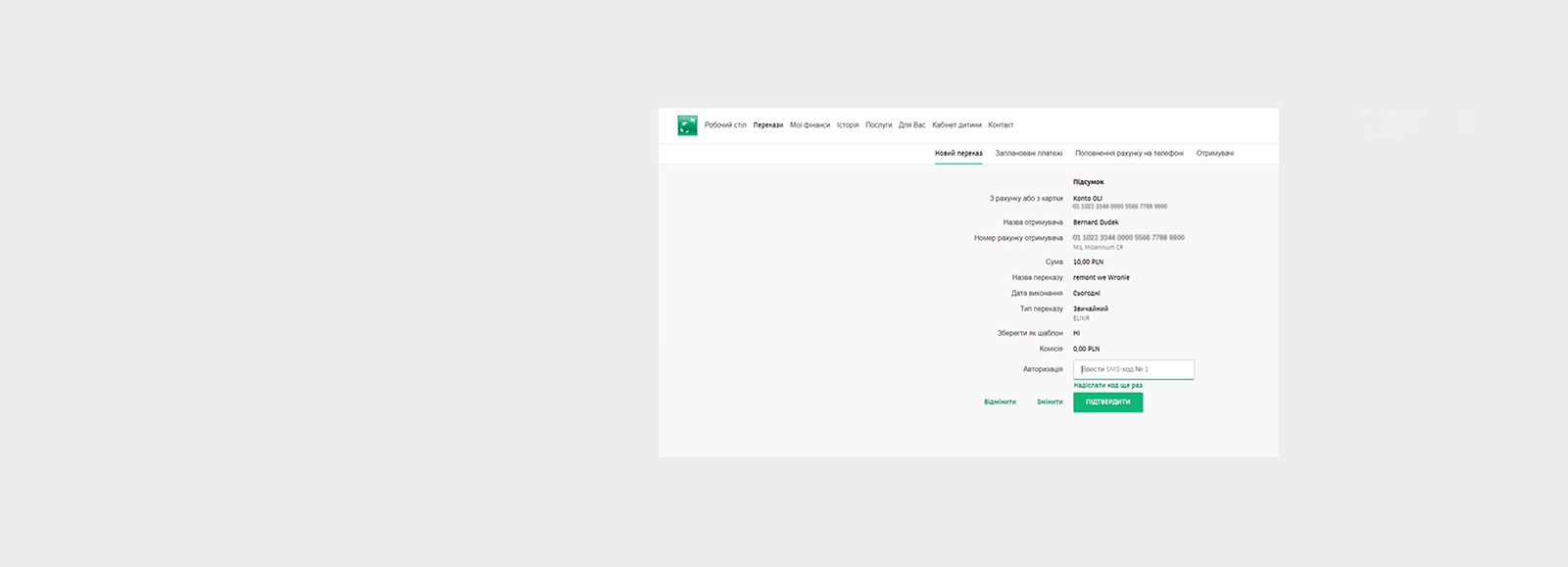Open the Перекази menu item
The height and width of the screenshot is (567, 1568).
tap(768, 125)
